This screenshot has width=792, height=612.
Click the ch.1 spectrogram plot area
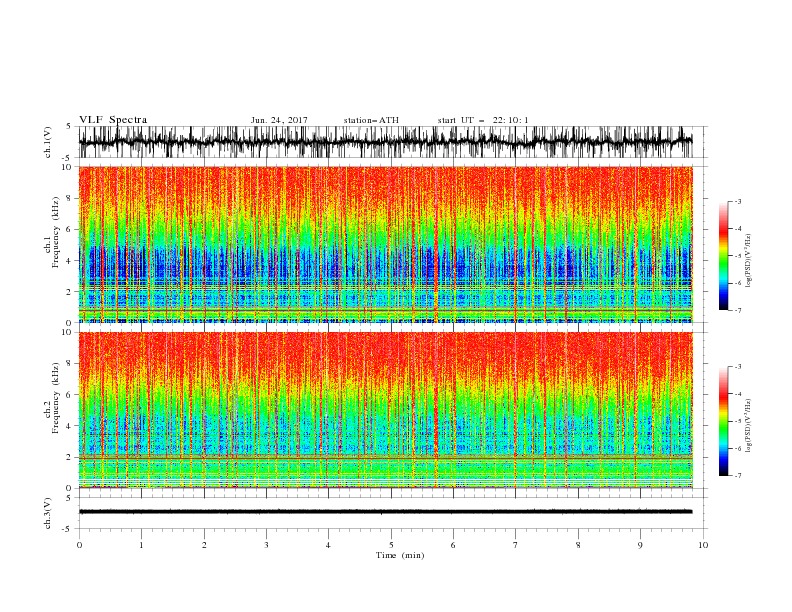coord(385,244)
